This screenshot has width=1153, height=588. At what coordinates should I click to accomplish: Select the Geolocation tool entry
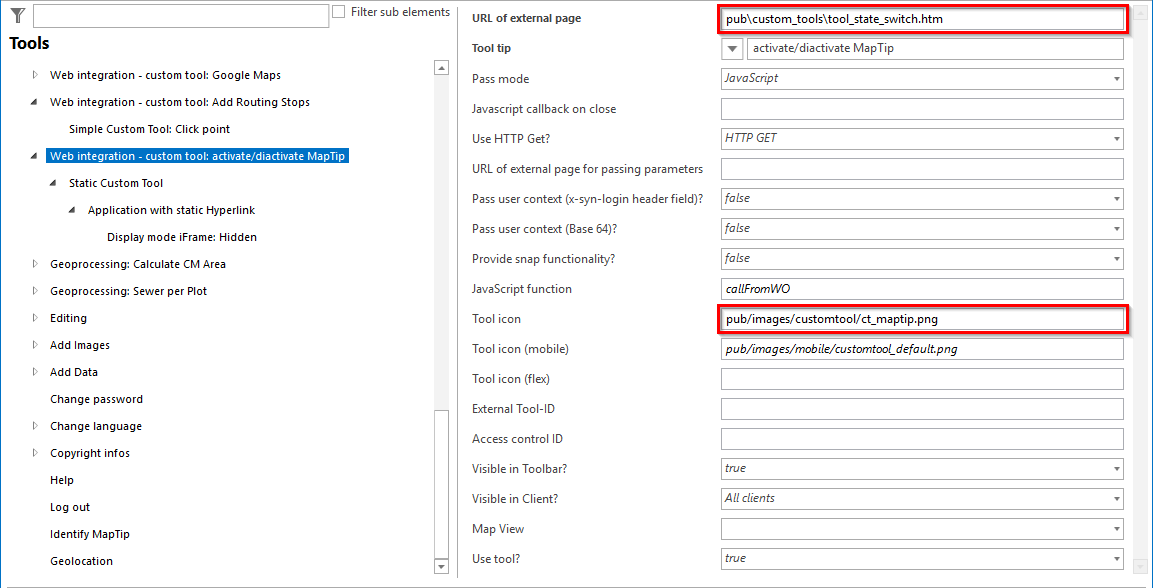coord(80,560)
